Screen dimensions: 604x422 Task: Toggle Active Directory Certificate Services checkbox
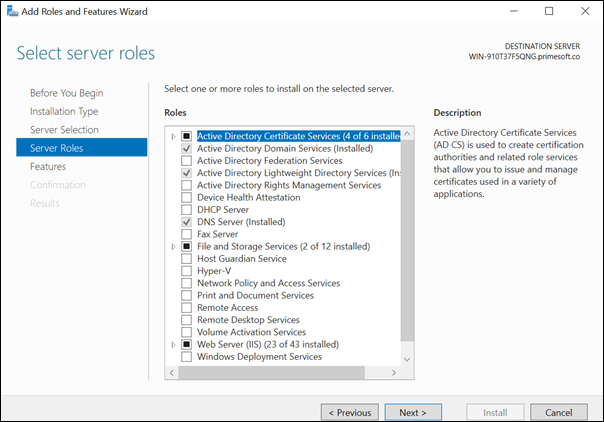(186, 136)
